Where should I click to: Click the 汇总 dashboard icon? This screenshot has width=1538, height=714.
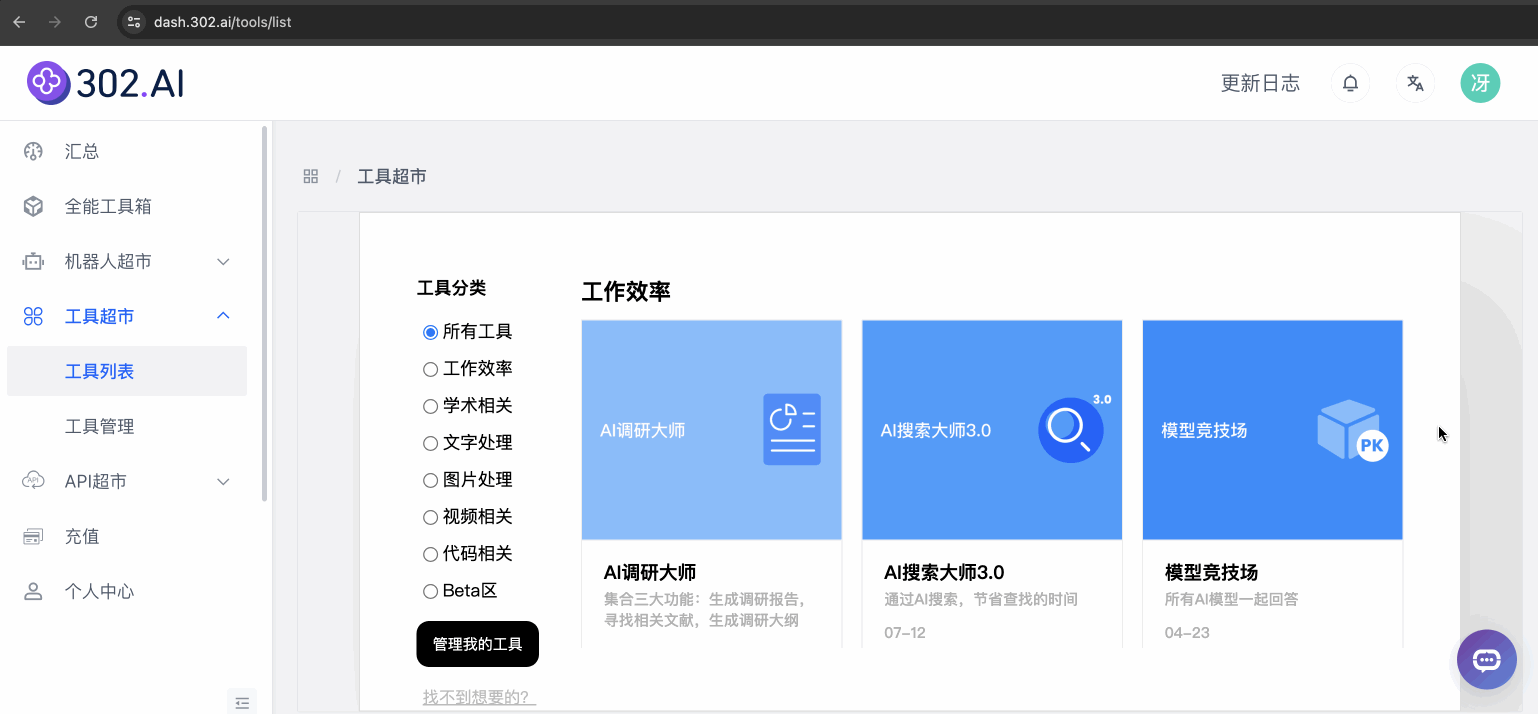tap(33, 151)
